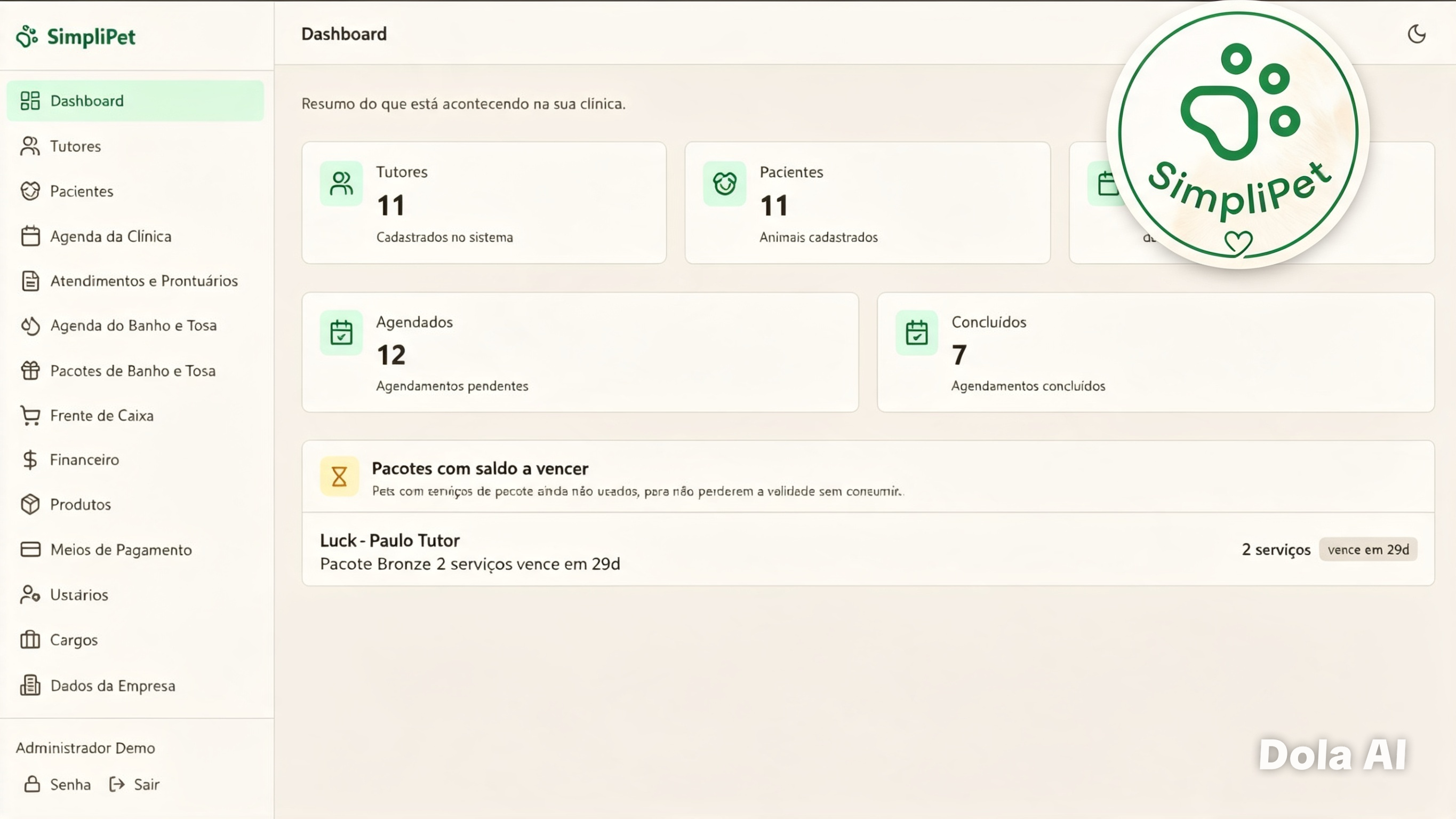
Task: Go to the Tutores menu item
Action: click(x=135, y=146)
